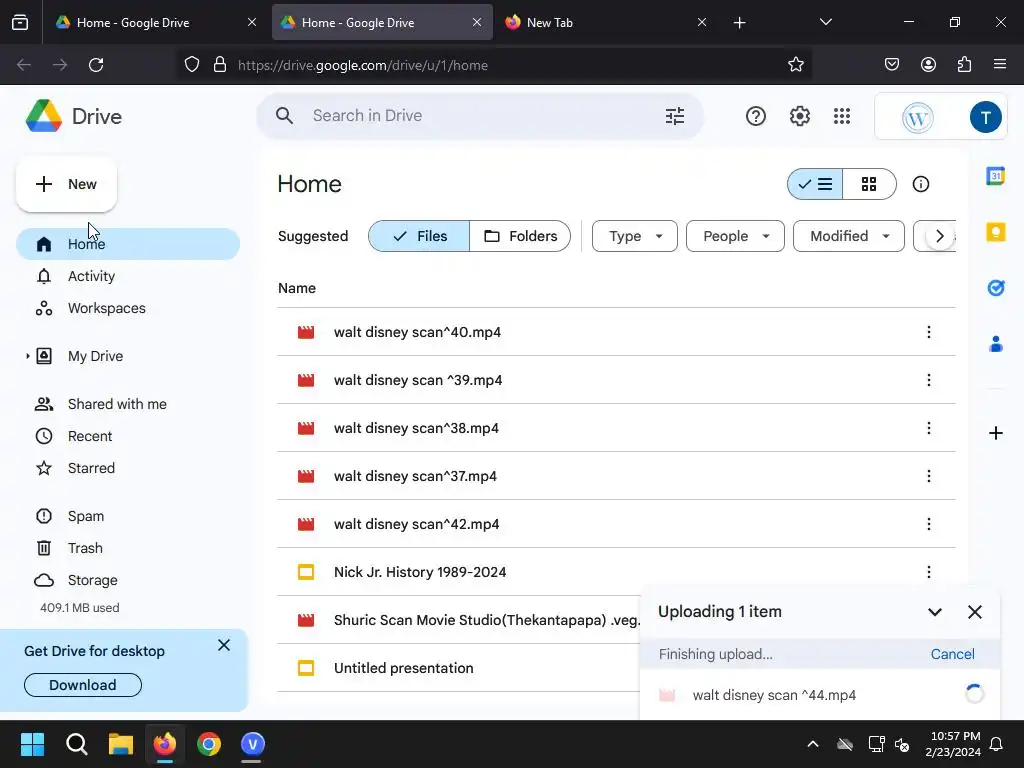Show file details info icon
This screenshot has width=1024, height=768.
(x=921, y=184)
